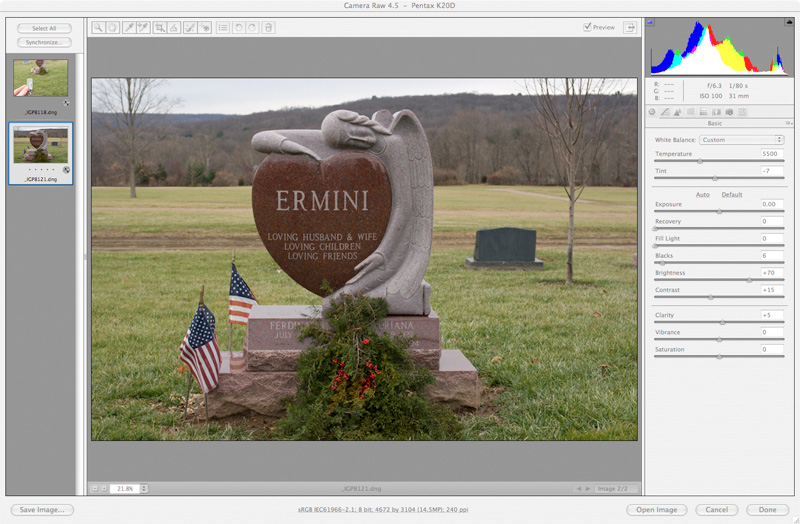Screen dimensions: 800x524
Task: Toggle the Preview checkbox
Action: click(x=587, y=27)
